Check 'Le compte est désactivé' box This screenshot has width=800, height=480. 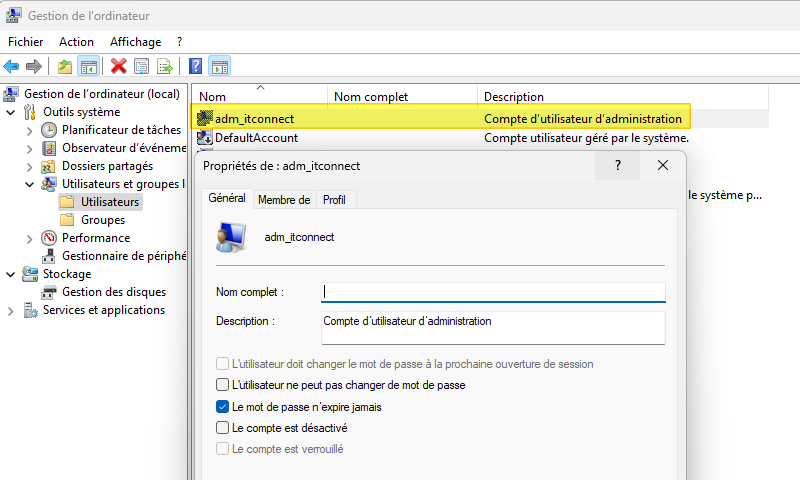click(x=222, y=427)
